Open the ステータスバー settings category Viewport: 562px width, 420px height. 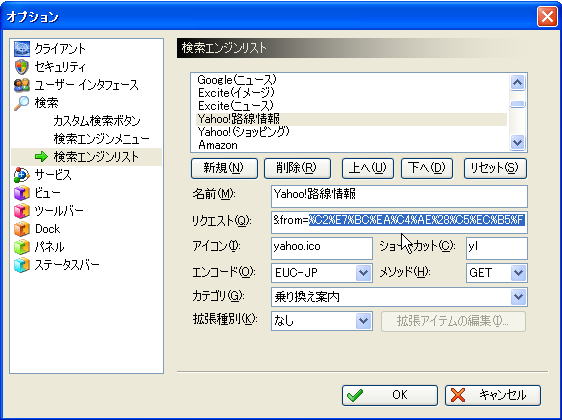click(67, 265)
